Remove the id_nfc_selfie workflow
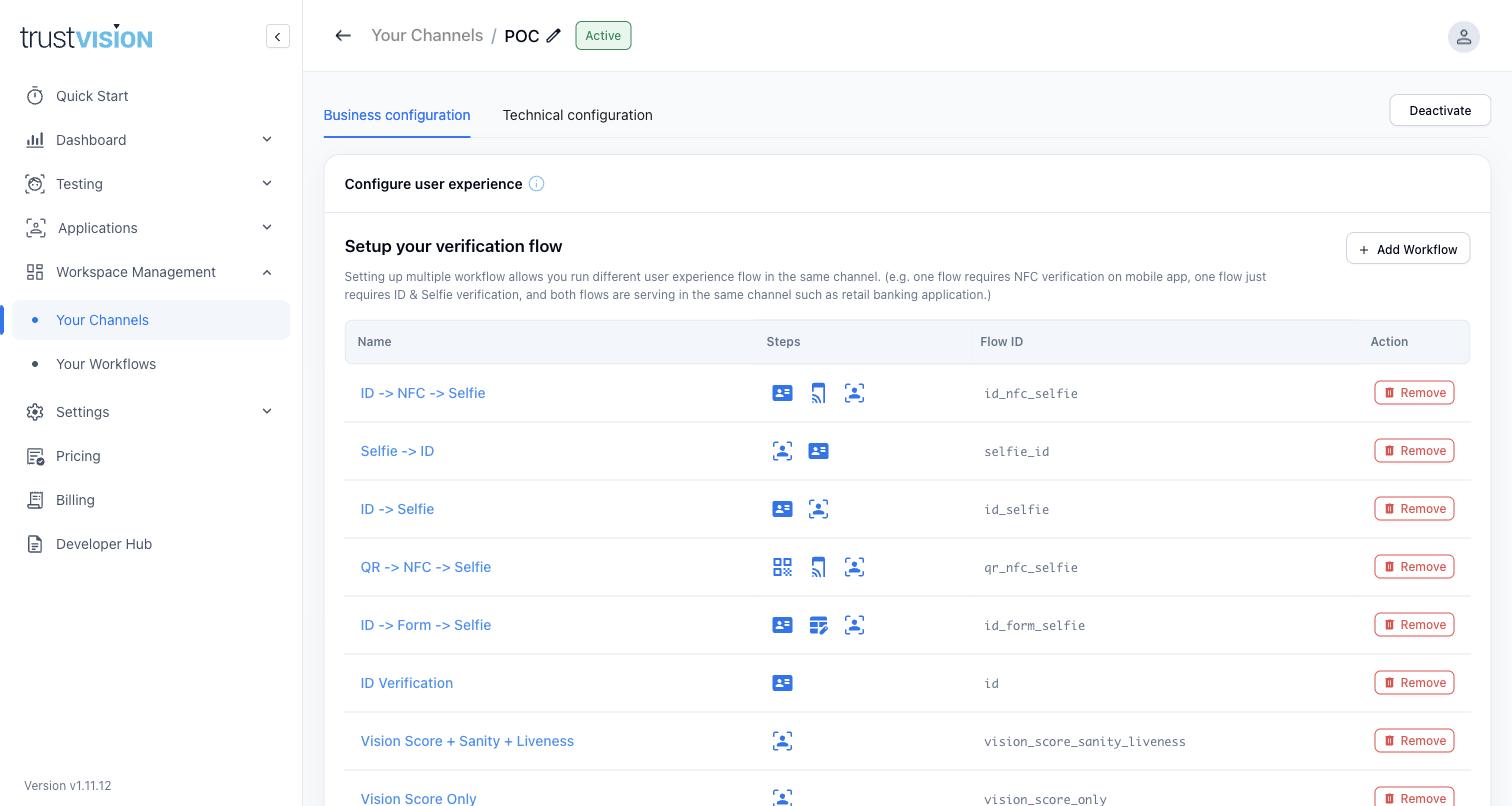The height and width of the screenshot is (806, 1512). pyautogui.click(x=1414, y=393)
